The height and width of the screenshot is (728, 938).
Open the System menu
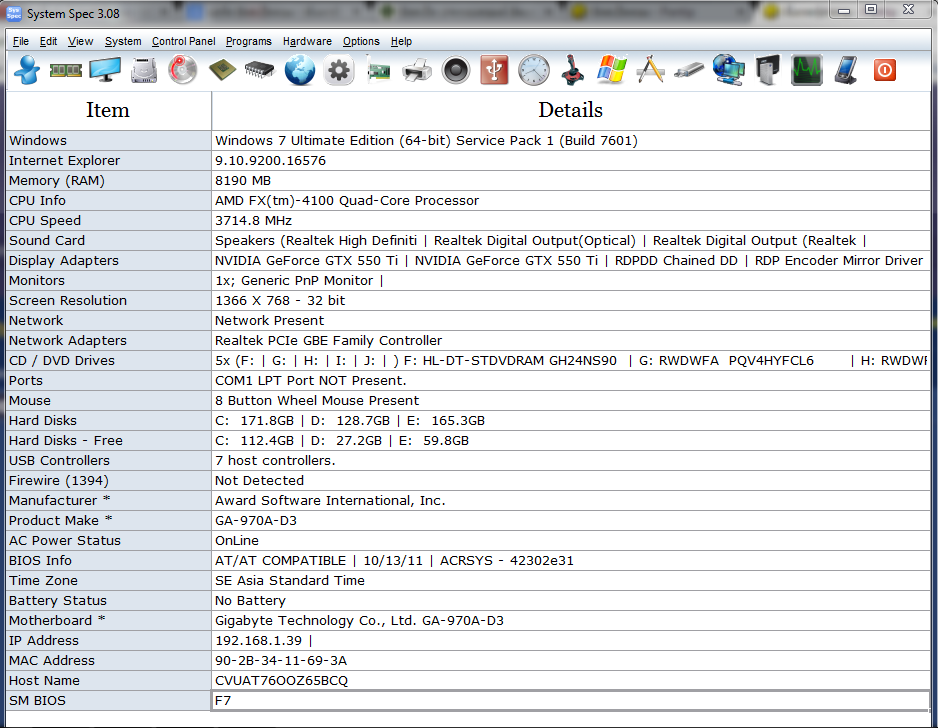[123, 41]
